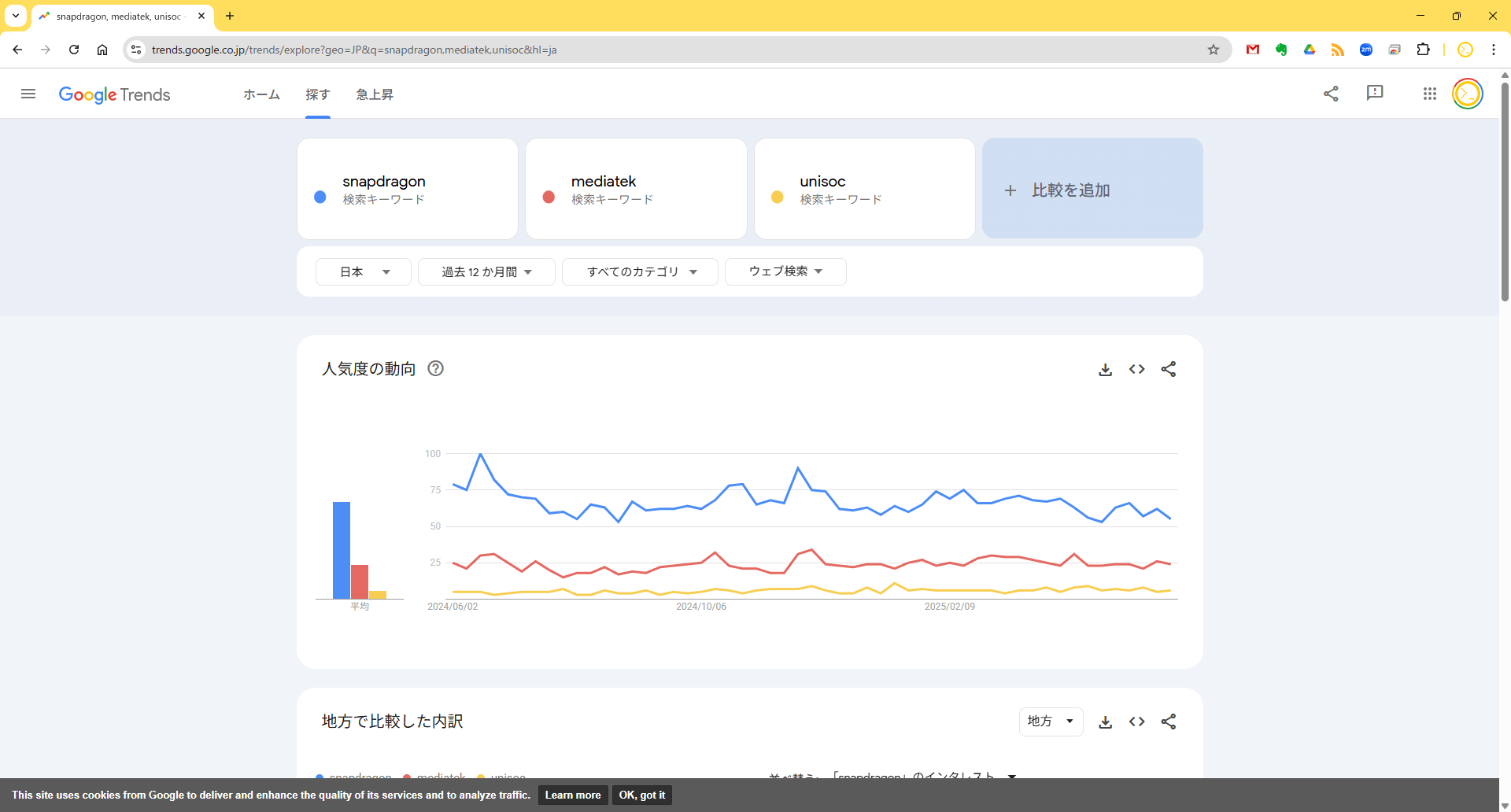Click the snapdragon search term card
Viewport: 1511px width, 812px height.
[407, 189]
